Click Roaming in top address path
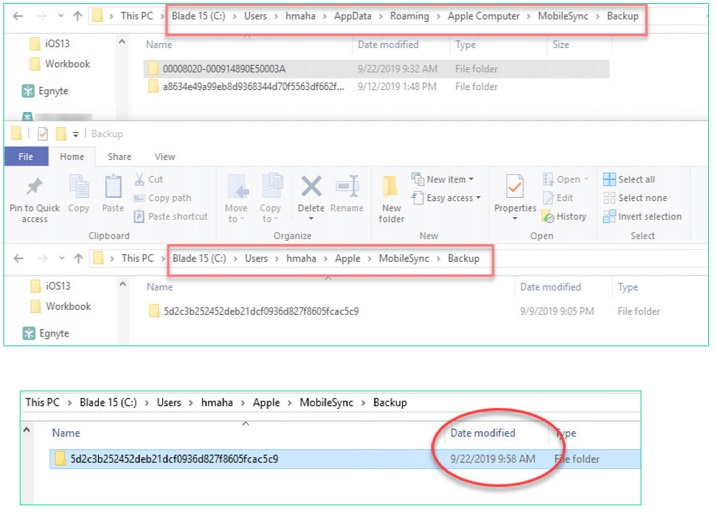 pyautogui.click(x=409, y=16)
